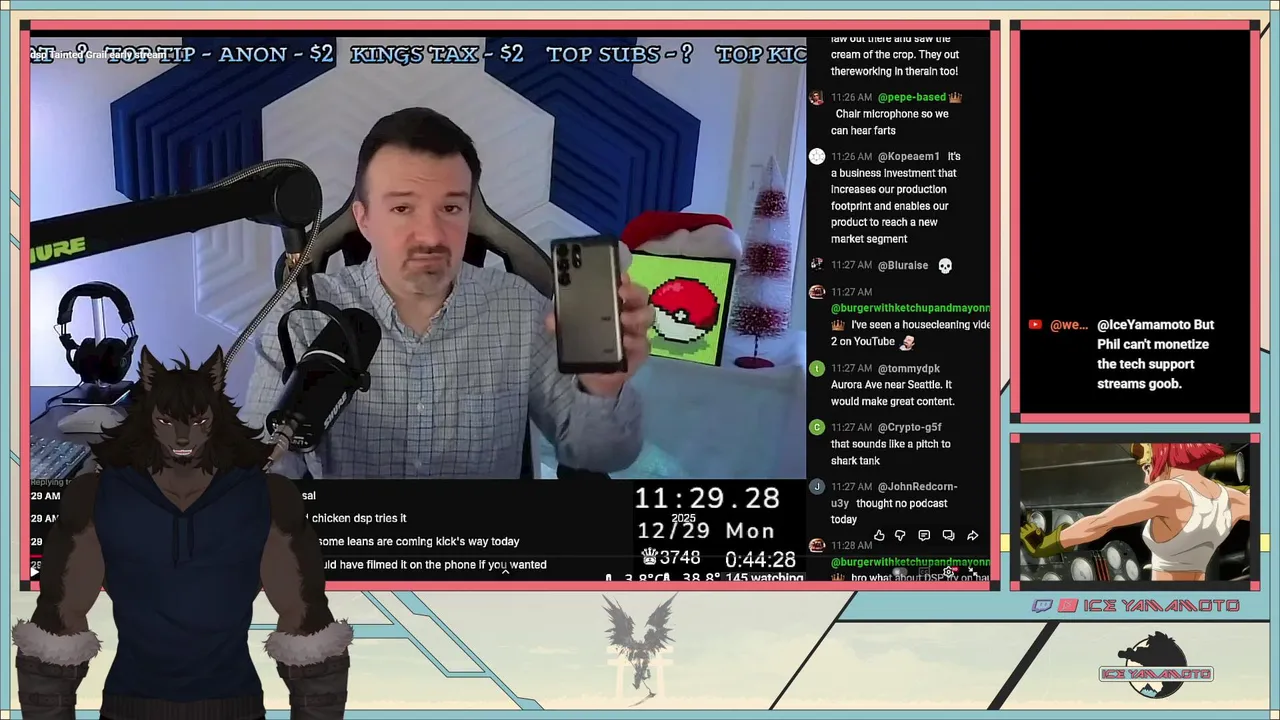Click 'that sounds like a pitch to shark tank' message
1280x720 pixels.
click(x=891, y=452)
